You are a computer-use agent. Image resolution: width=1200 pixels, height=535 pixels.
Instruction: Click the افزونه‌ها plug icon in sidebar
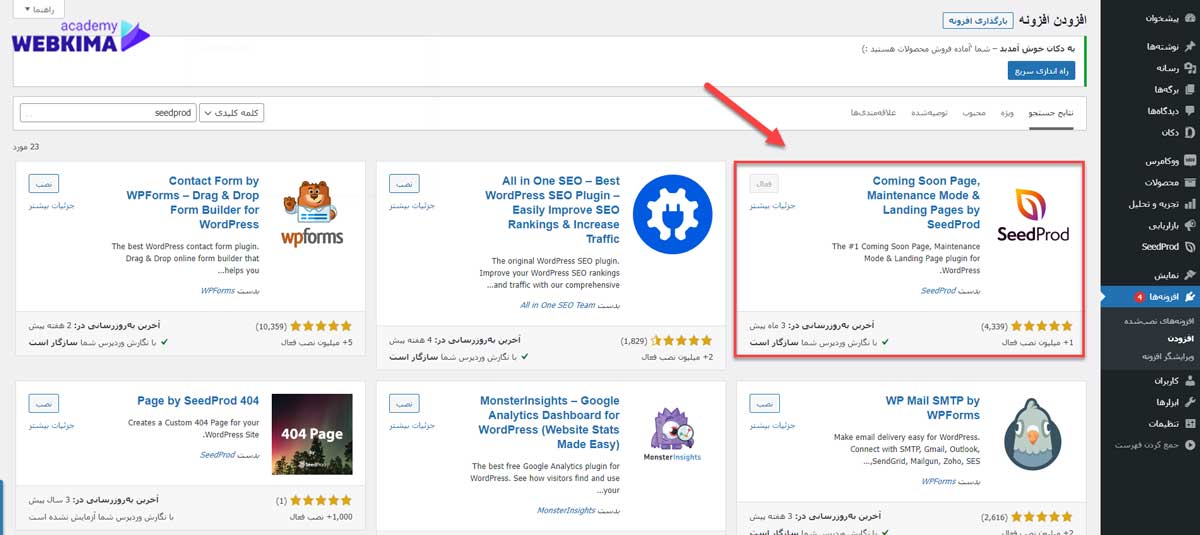pyautogui.click(x=1189, y=297)
